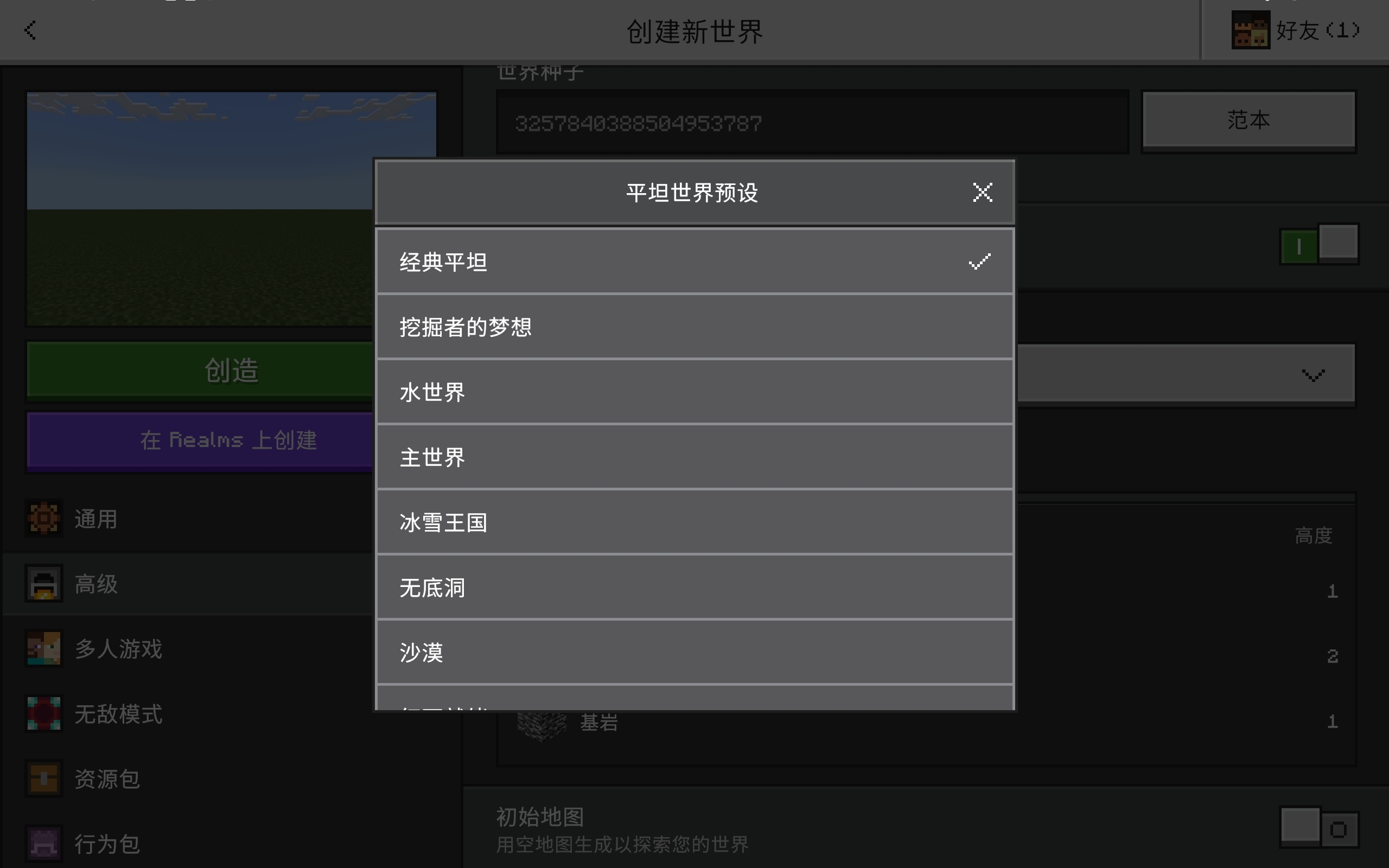Click the 高级 sidebar icon
Image resolution: width=1389 pixels, height=868 pixels.
(x=43, y=584)
